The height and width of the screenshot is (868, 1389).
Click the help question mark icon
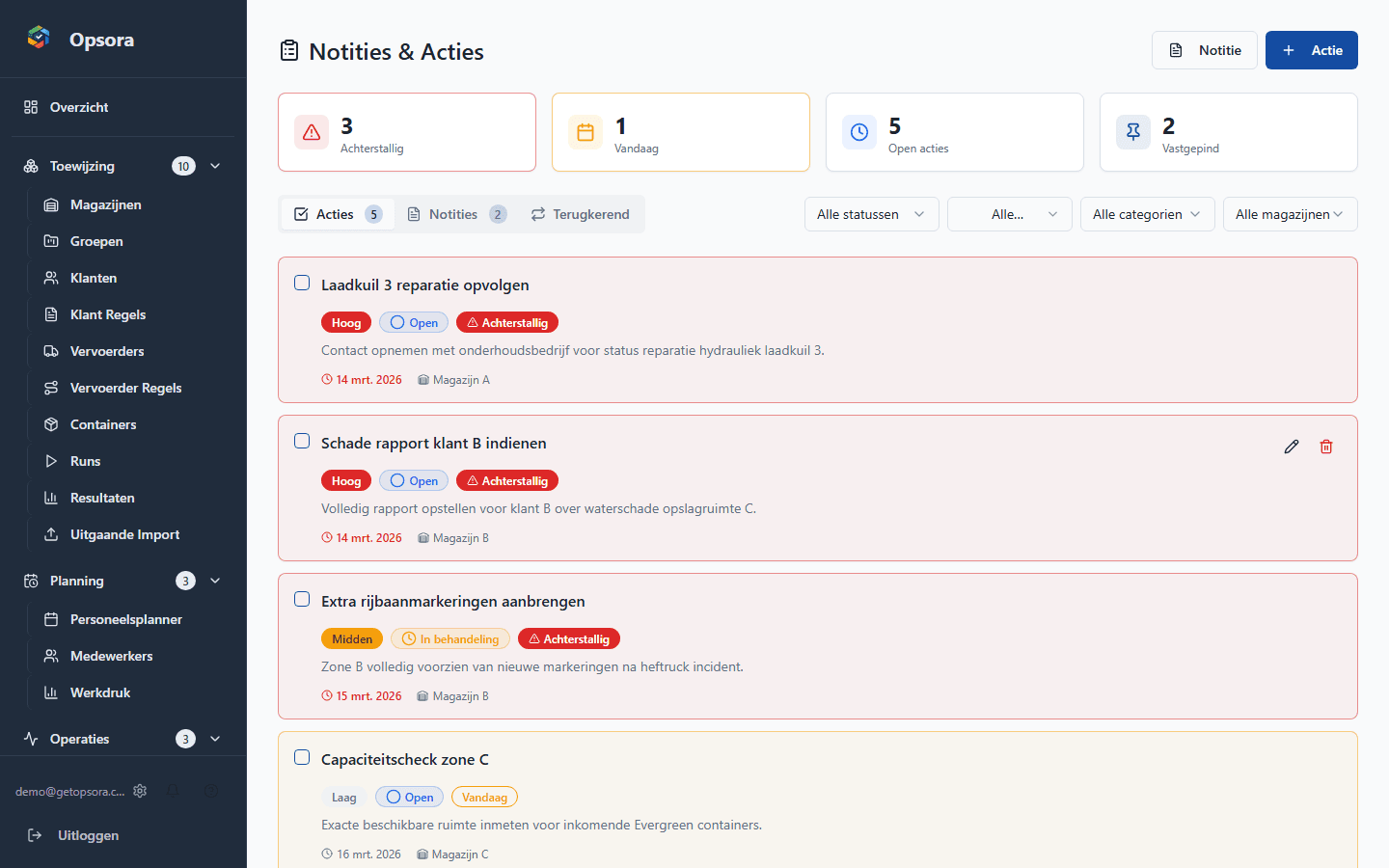211,791
